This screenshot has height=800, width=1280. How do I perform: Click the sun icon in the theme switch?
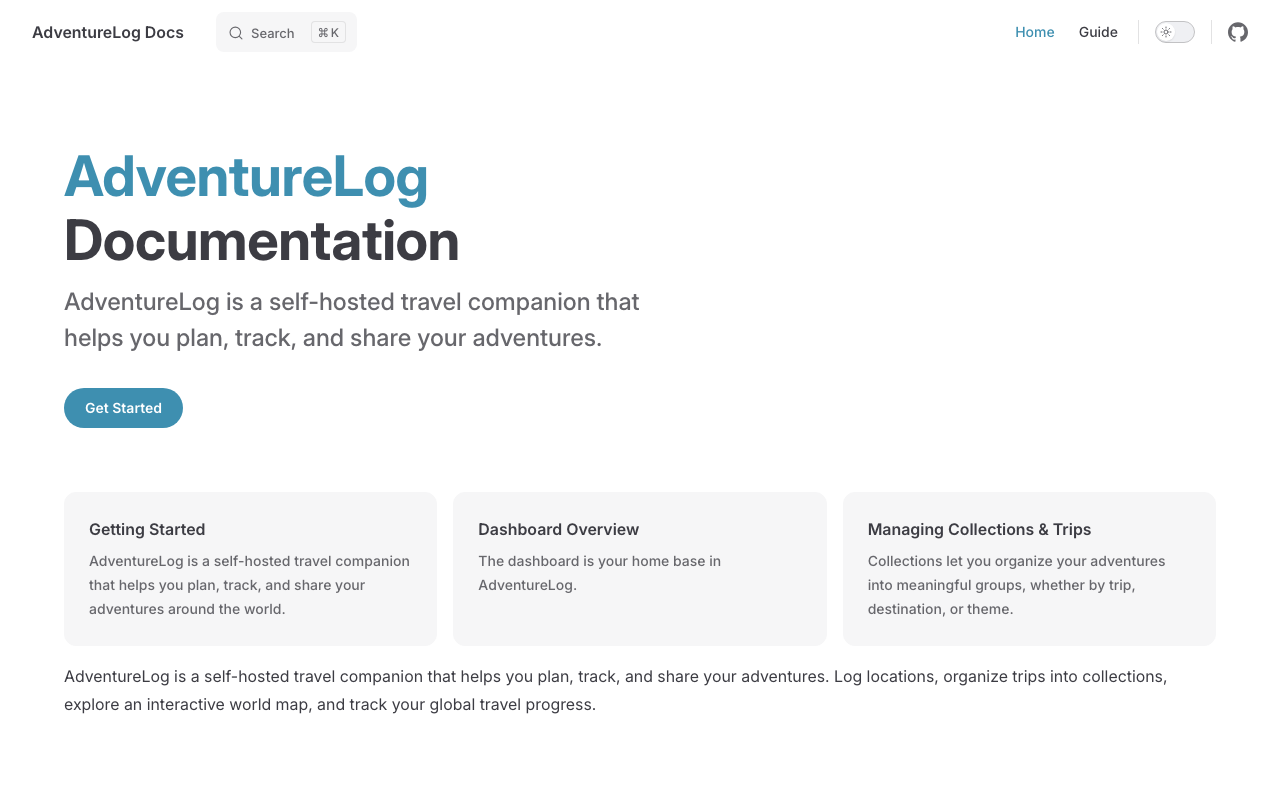point(1166,31)
